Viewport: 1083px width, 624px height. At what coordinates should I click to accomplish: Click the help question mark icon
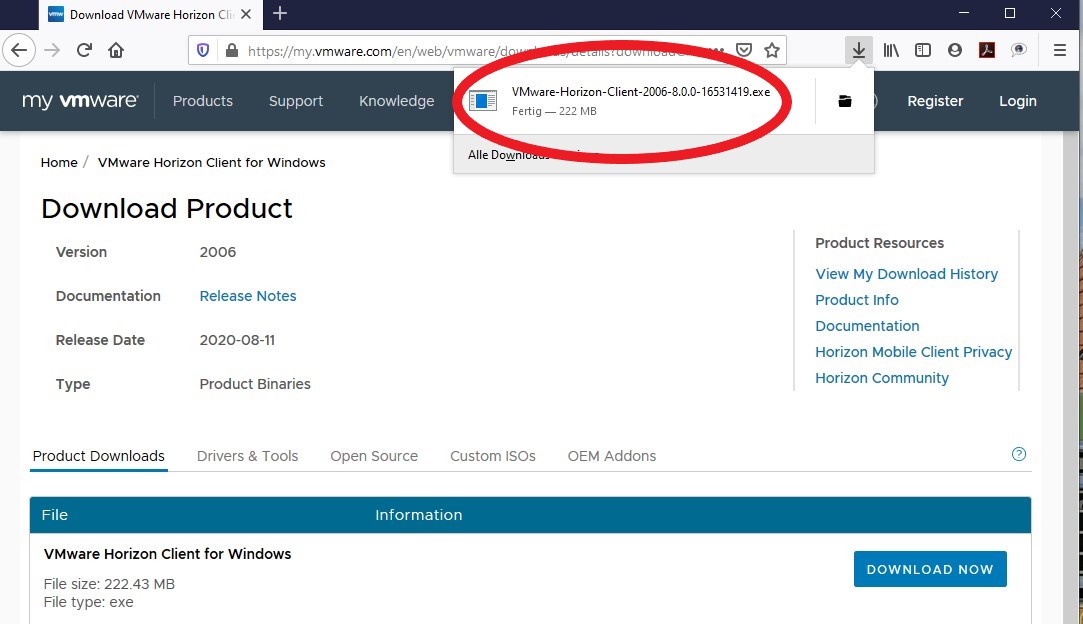coord(1019,454)
